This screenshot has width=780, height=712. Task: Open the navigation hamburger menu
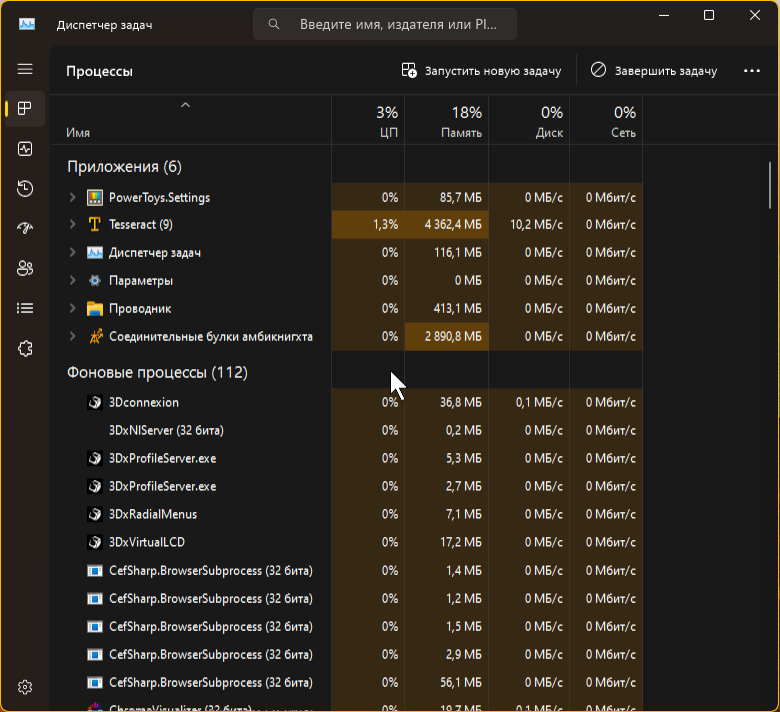pos(25,69)
